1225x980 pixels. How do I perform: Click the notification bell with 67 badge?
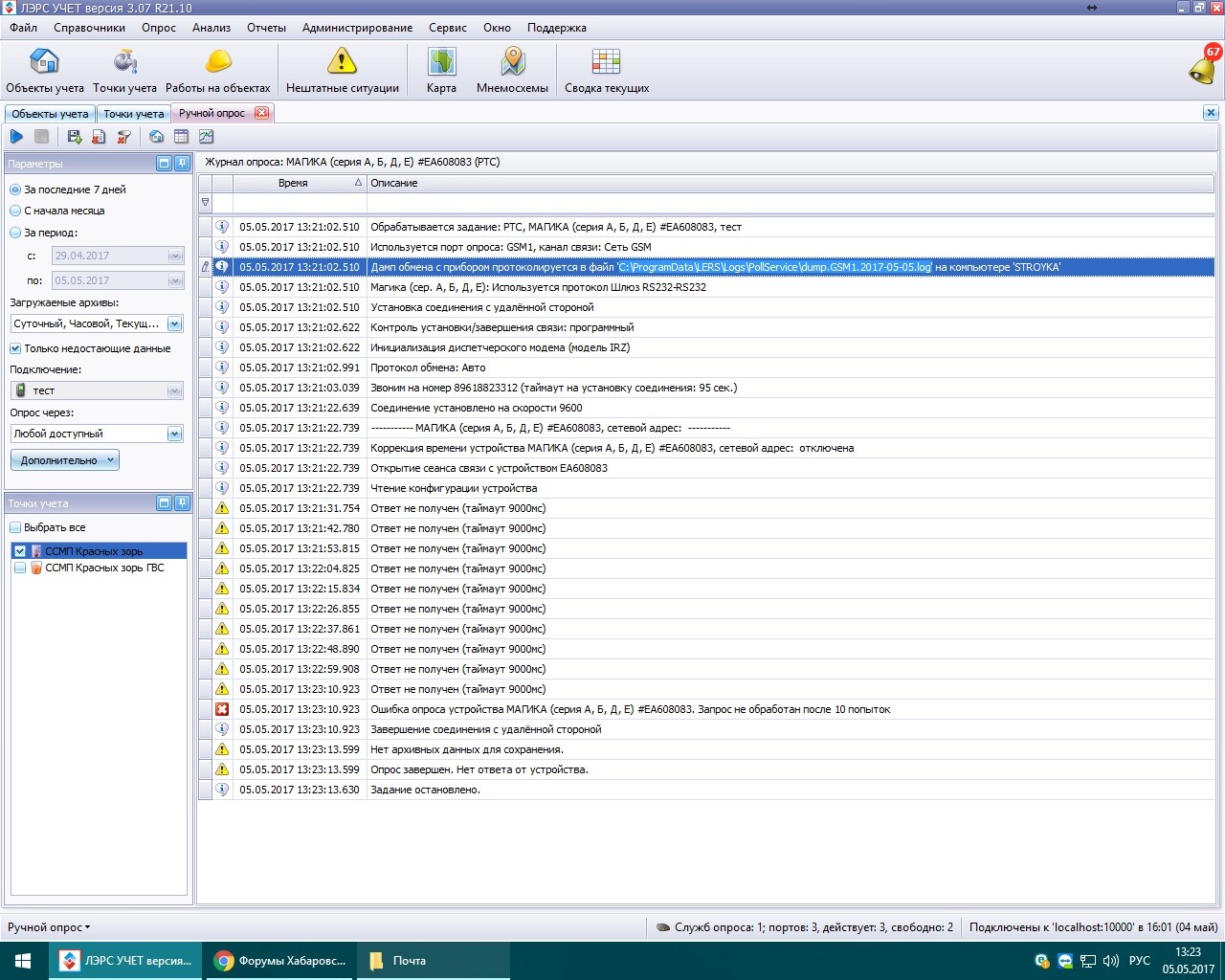coord(1204,65)
